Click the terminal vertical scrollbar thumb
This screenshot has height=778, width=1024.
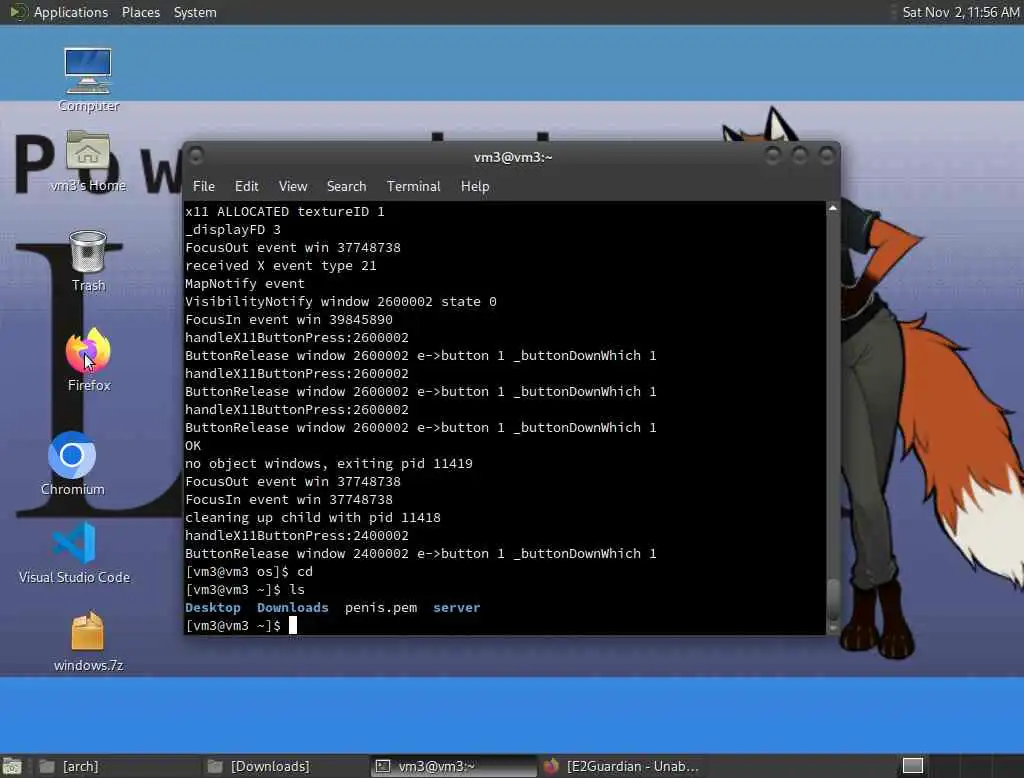tap(833, 598)
